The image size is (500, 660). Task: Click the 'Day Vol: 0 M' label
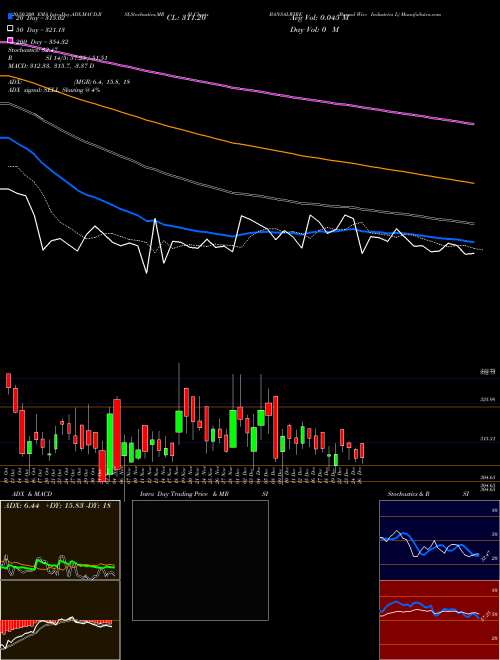tap(314, 29)
